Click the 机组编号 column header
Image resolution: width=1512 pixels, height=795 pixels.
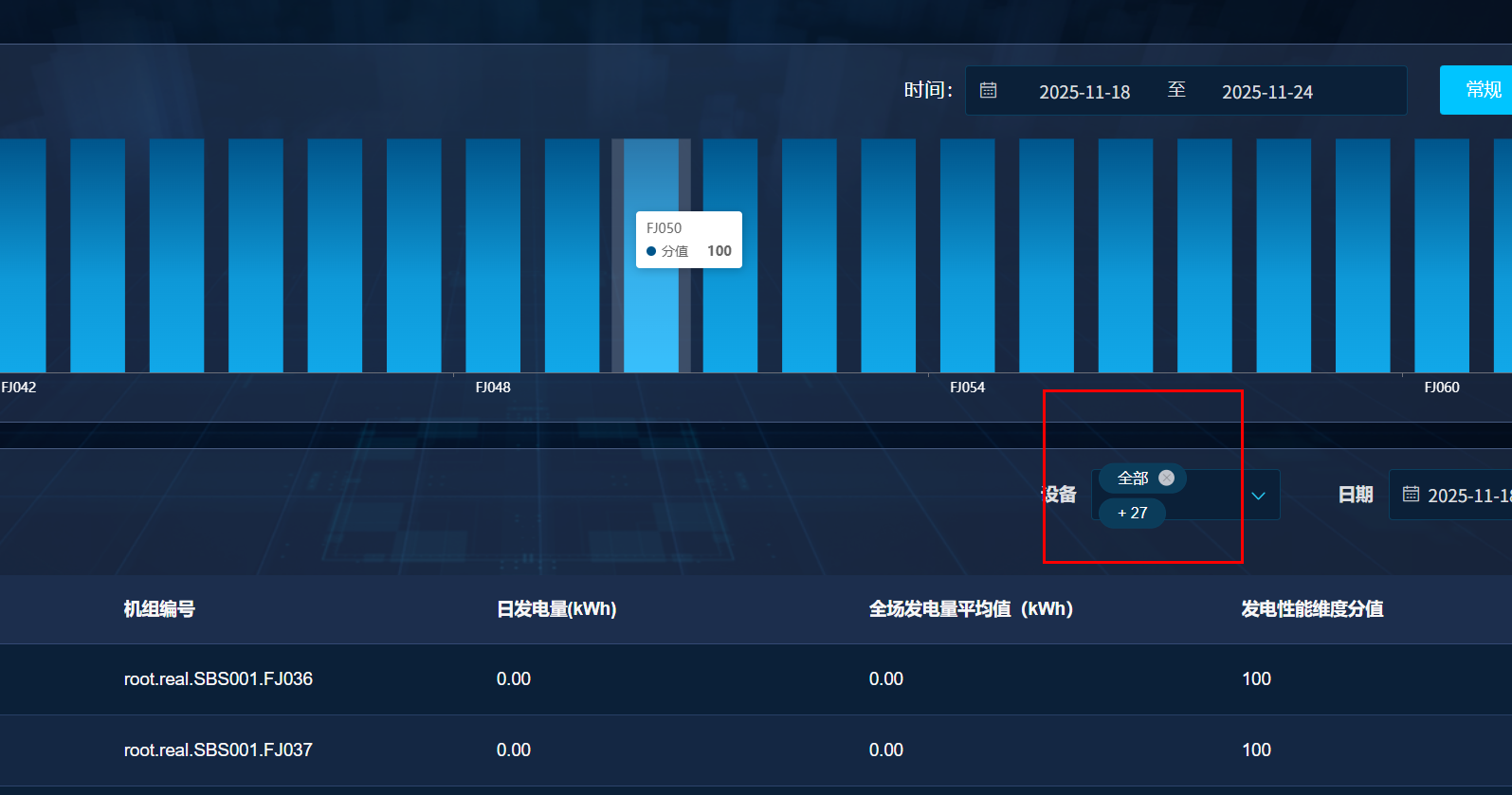[x=159, y=609]
